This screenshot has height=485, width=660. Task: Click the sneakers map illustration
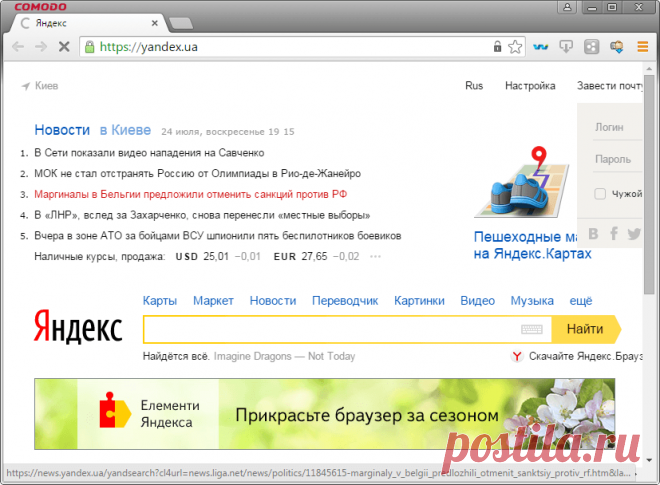click(522, 182)
